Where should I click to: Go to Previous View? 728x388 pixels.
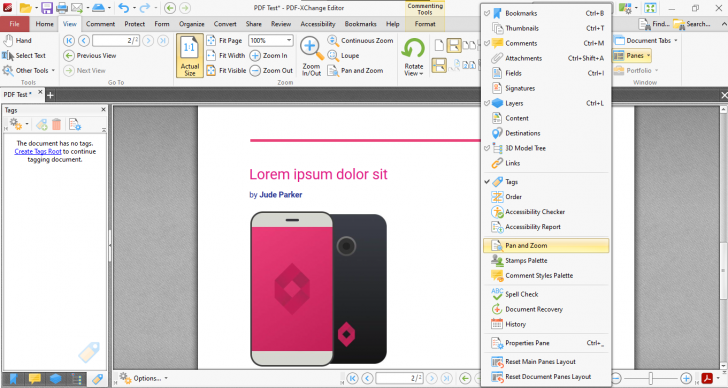90,56
